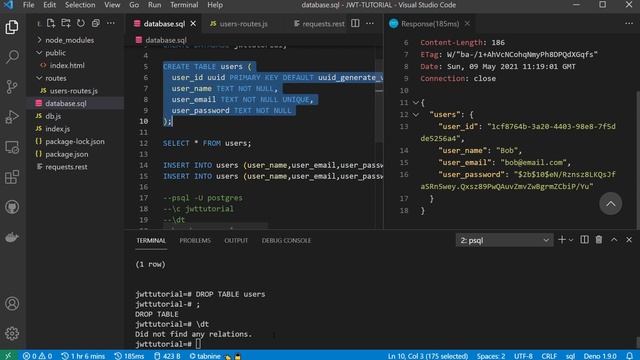Open editor more actions ellipsis

(x=370, y=23)
